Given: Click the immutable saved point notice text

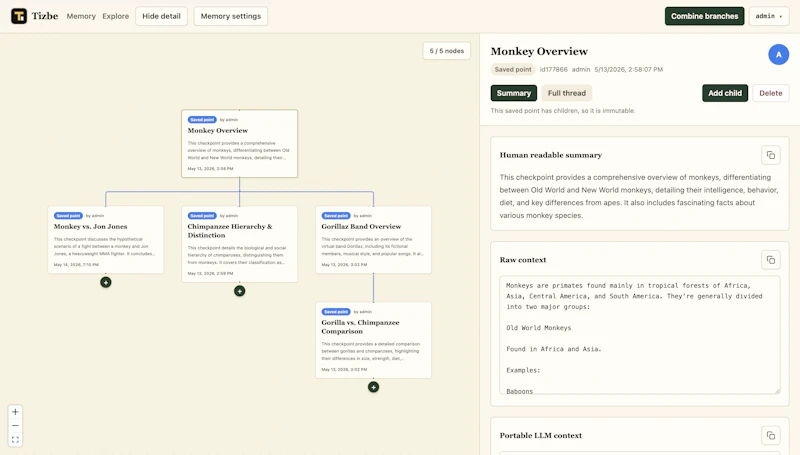Looking at the screenshot, I should click(563, 111).
